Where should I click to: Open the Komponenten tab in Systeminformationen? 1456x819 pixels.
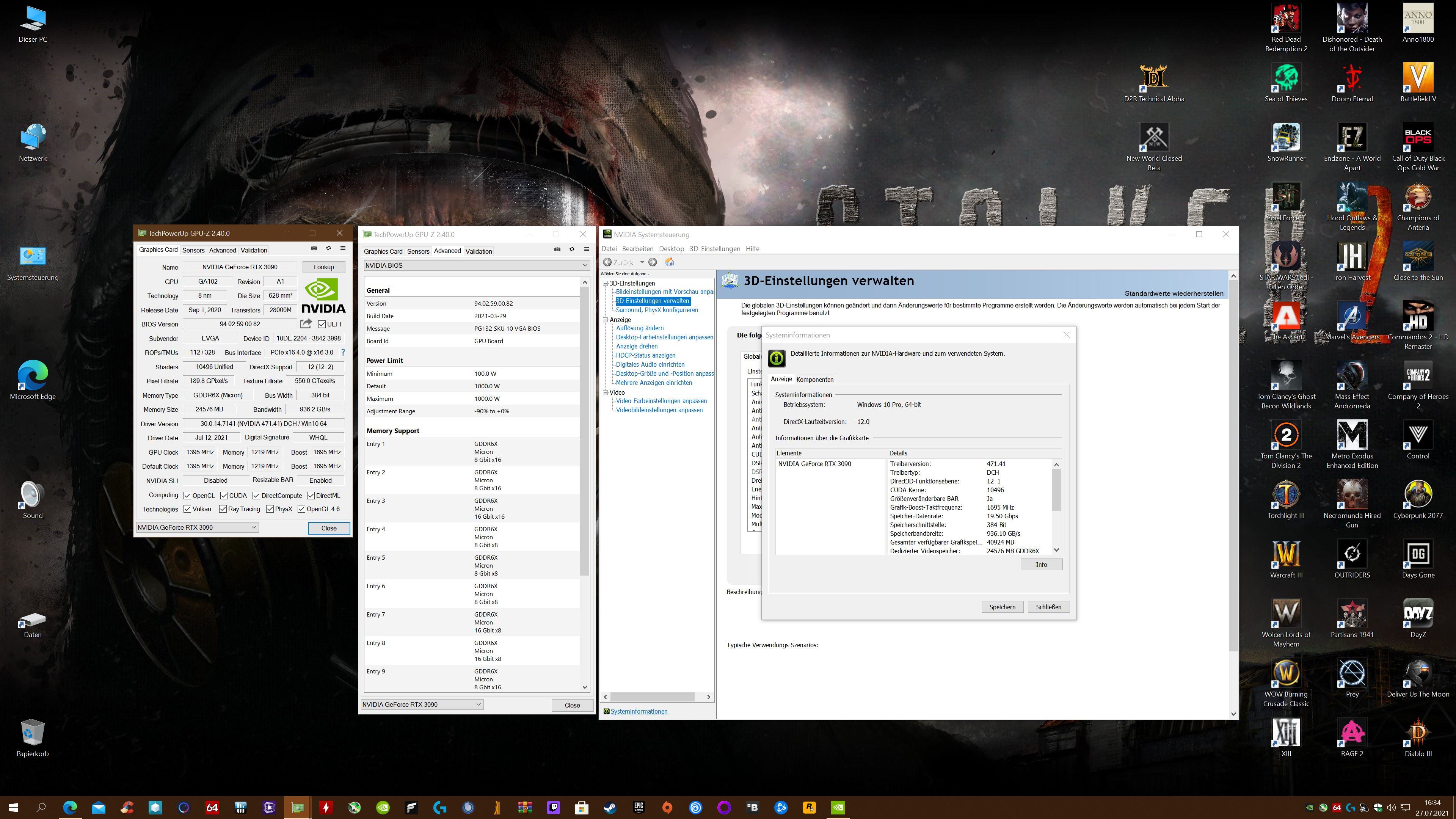[814, 380]
